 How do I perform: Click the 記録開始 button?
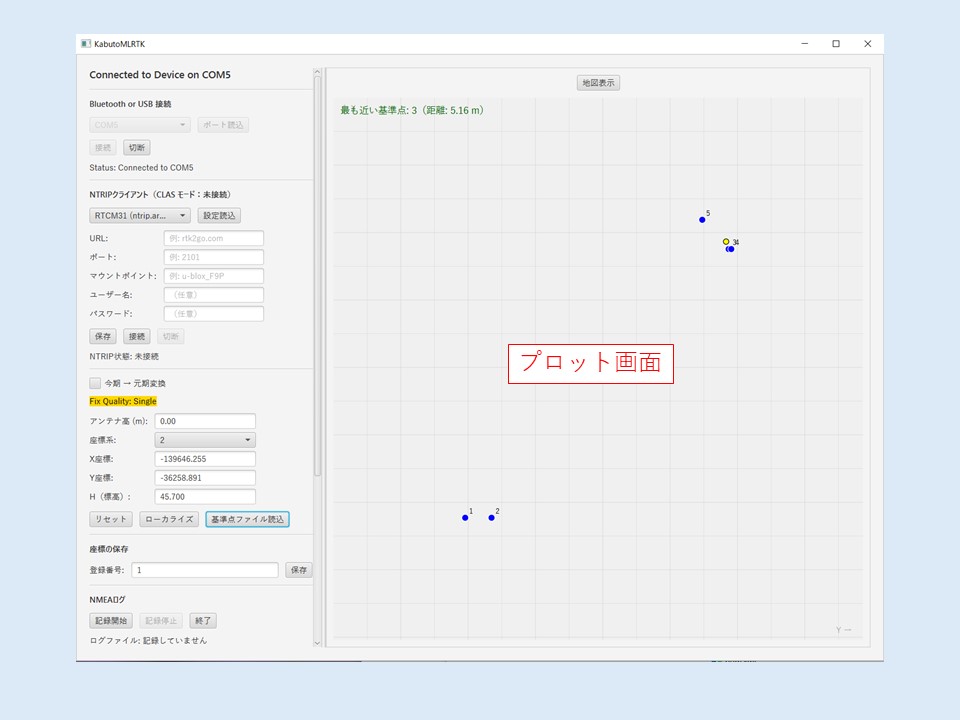click(111, 621)
